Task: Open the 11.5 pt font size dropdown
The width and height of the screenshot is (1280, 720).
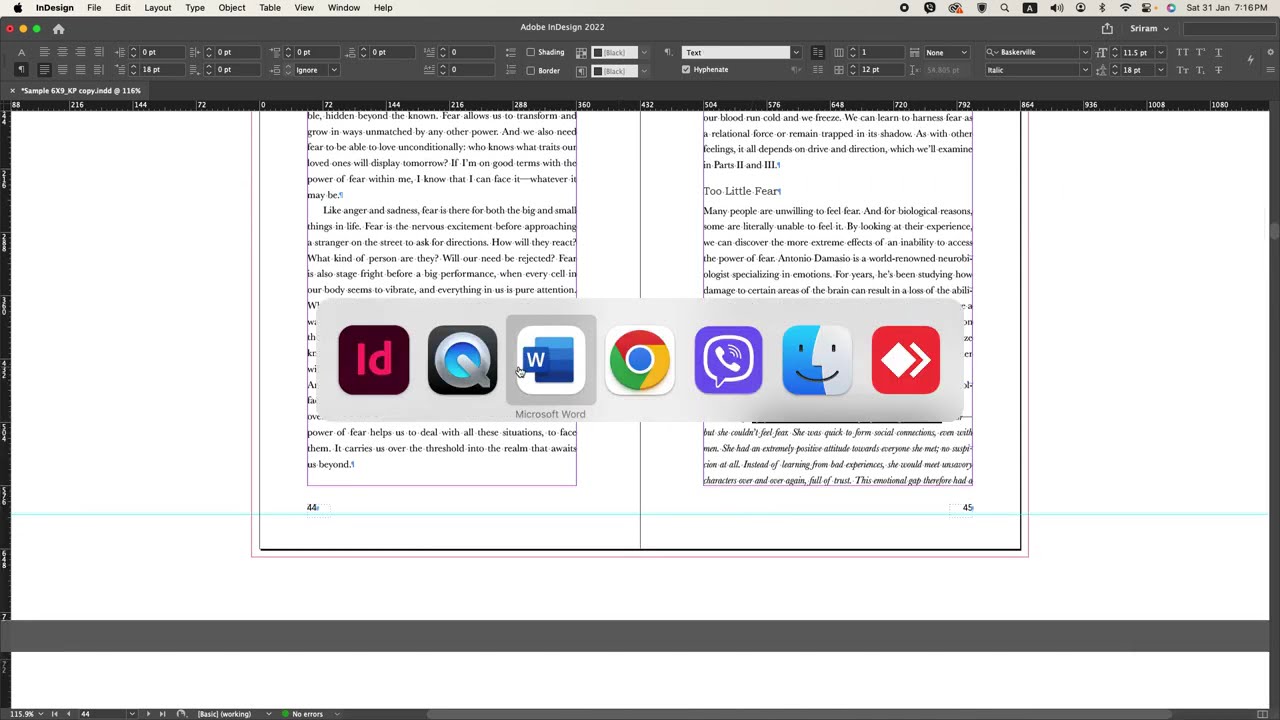Action: (x=1160, y=52)
